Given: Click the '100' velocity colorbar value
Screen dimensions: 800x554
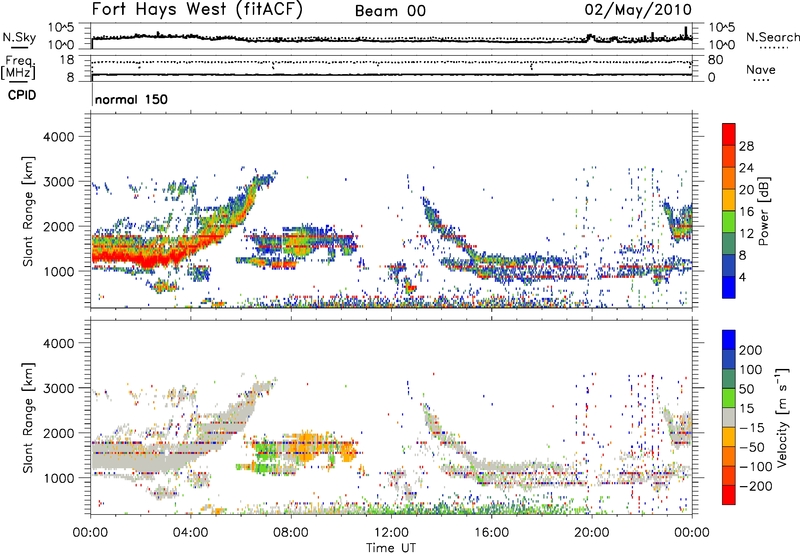Looking at the screenshot, I should point(750,369).
